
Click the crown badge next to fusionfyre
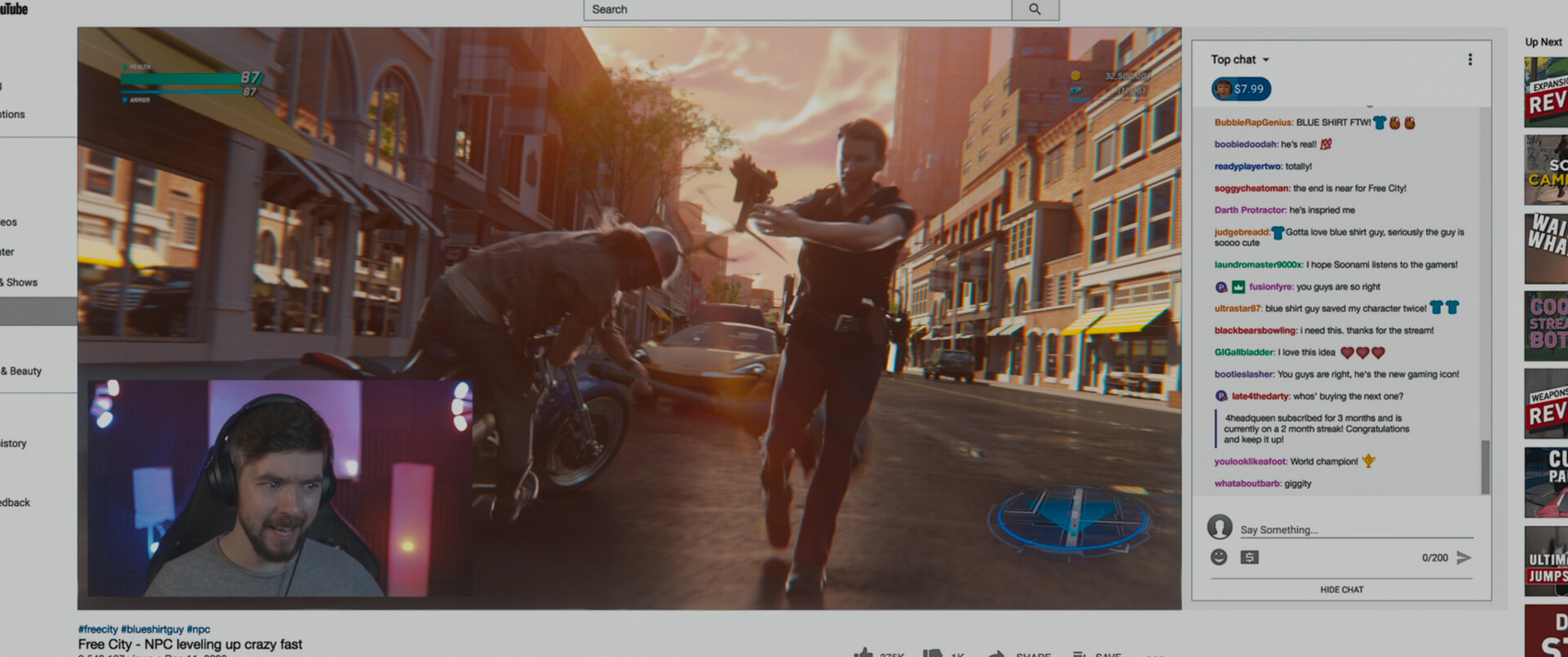pos(1238,287)
